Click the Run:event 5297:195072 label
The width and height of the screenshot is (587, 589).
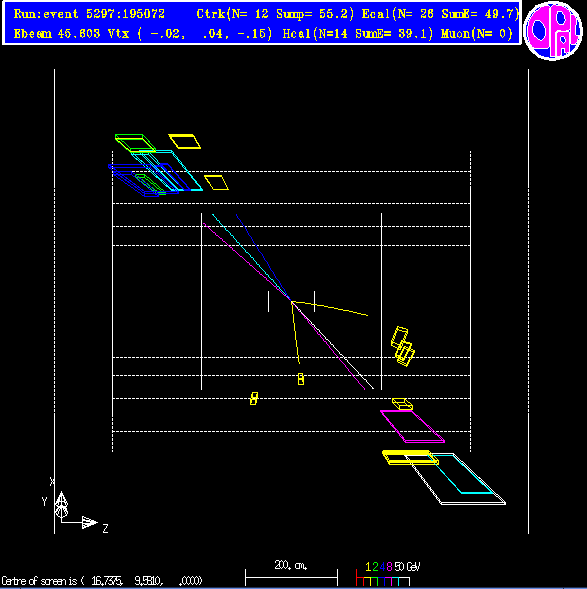pyautogui.click(x=89, y=14)
